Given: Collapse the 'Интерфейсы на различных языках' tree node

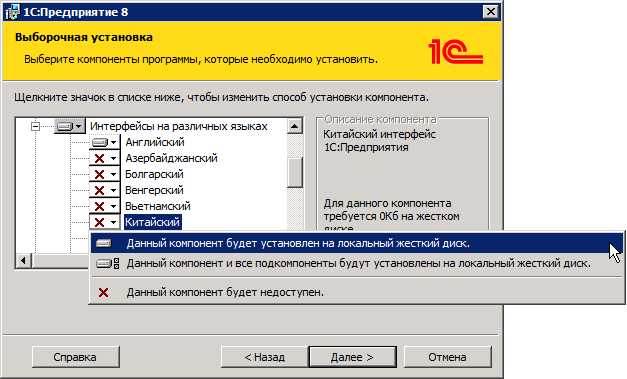Looking at the screenshot, I should [x=36, y=127].
